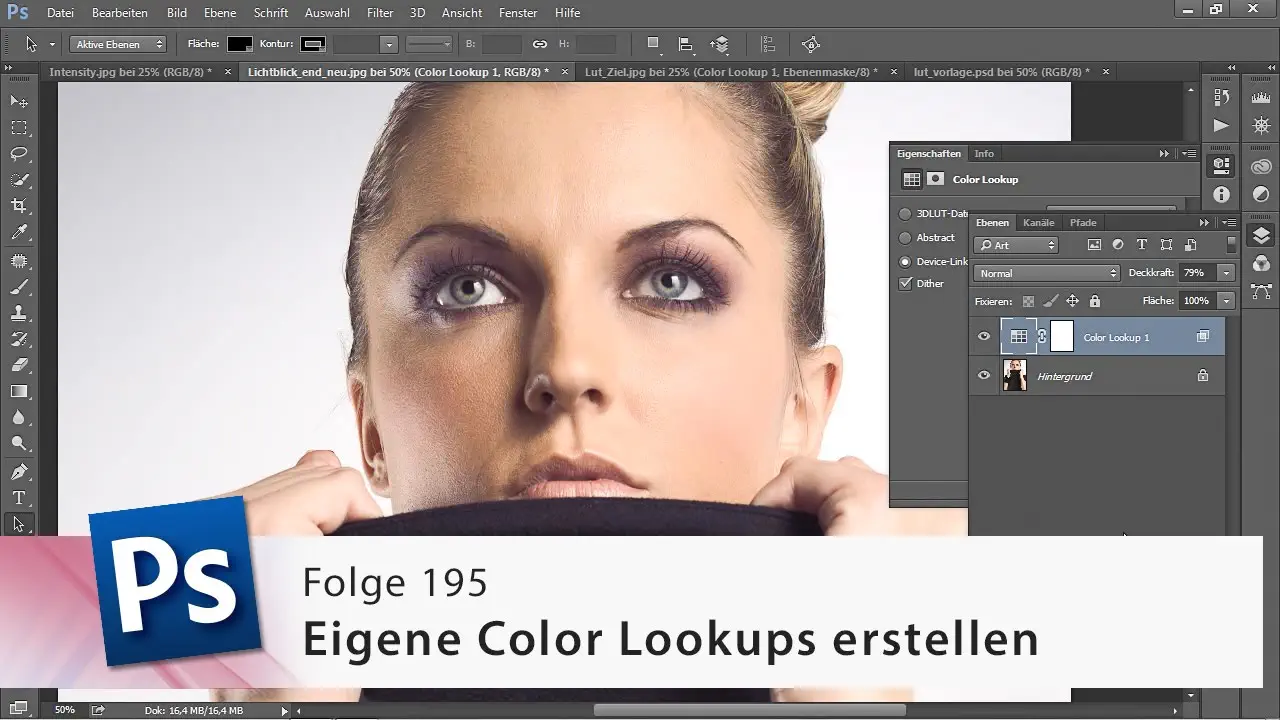Click the Hintergrund layer thumbnail
1280x720 pixels.
(1016, 375)
